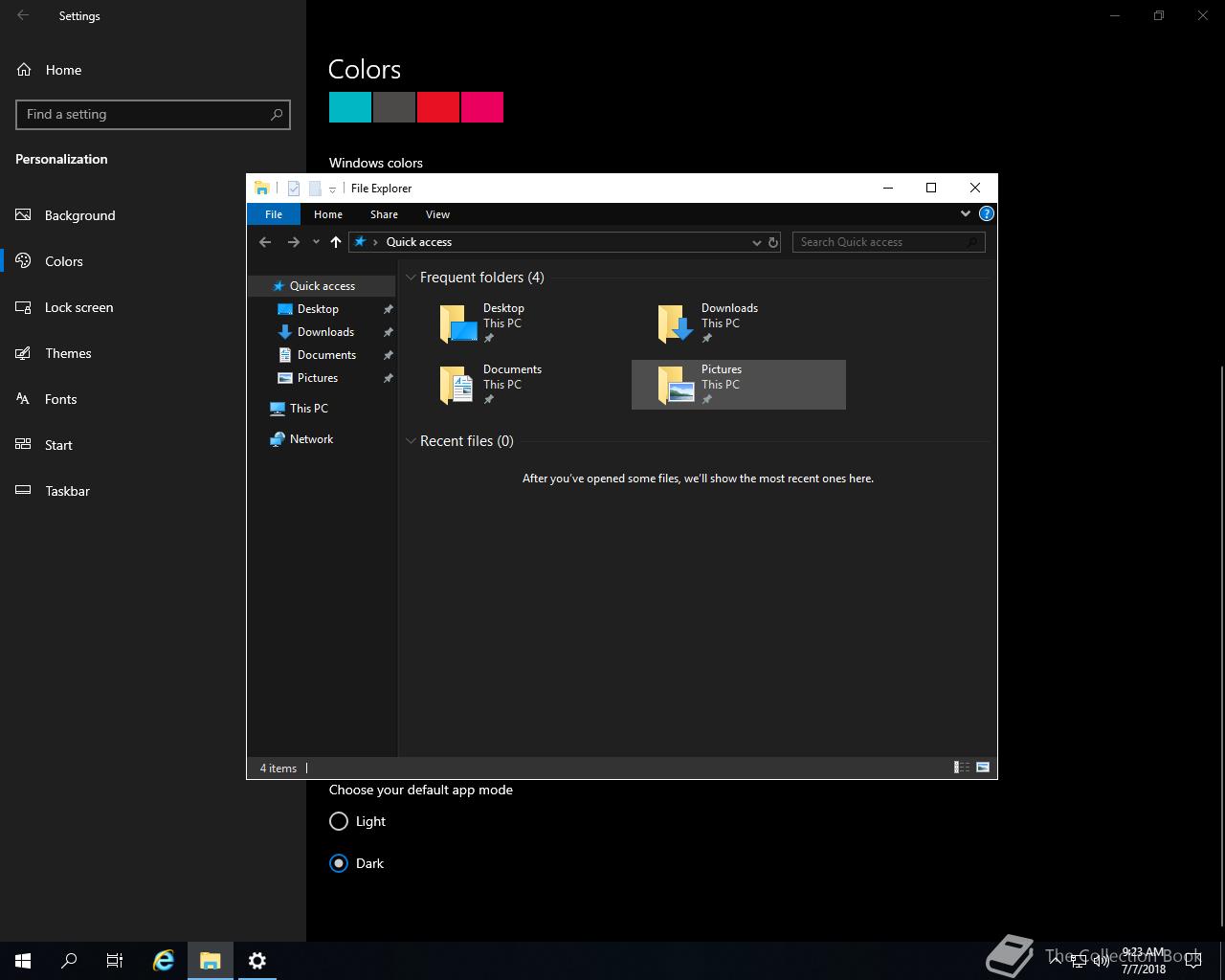The width and height of the screenshot is (1225, 980).
Task: Switch to large icons view in status bar
Action: [x=983, y=768]
